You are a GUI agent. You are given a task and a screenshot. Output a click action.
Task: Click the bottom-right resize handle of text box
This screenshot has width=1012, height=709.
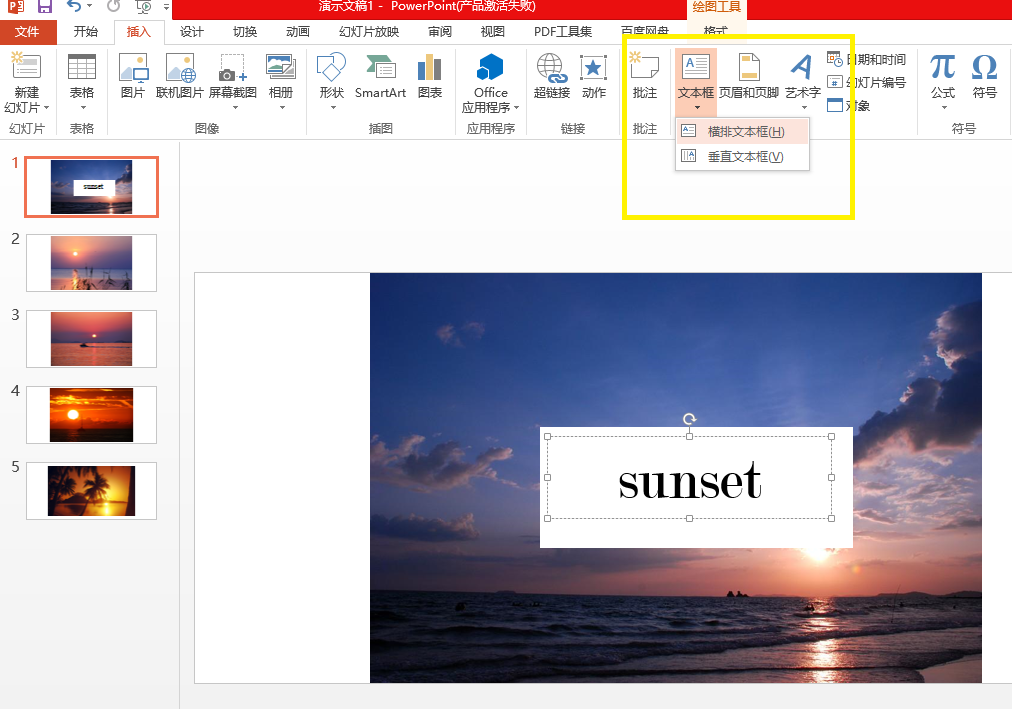(831, 519)
